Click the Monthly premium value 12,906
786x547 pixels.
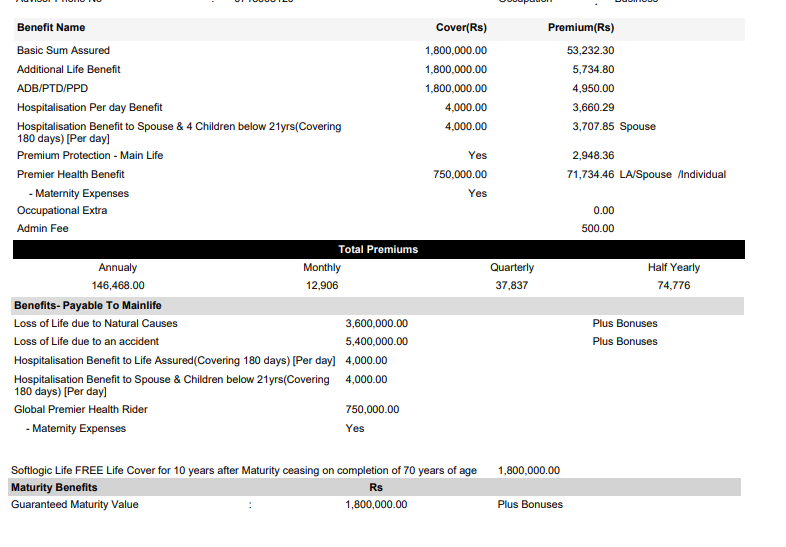[322, 286]
